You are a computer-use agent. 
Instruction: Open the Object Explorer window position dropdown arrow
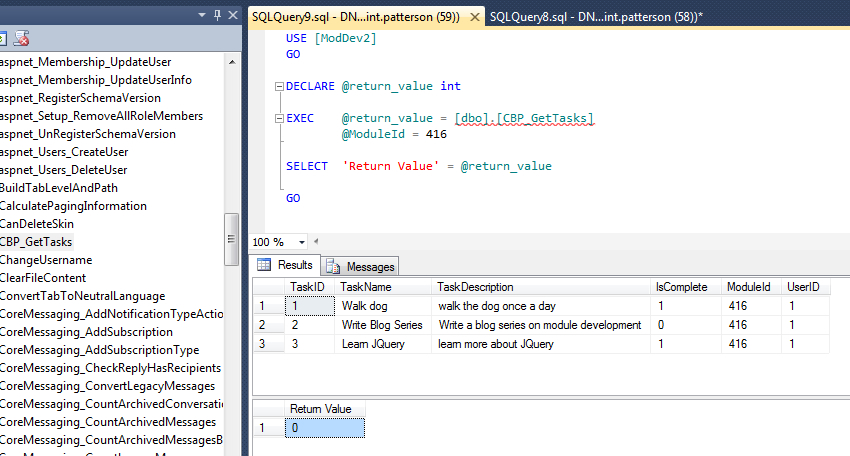click(202, 15)
